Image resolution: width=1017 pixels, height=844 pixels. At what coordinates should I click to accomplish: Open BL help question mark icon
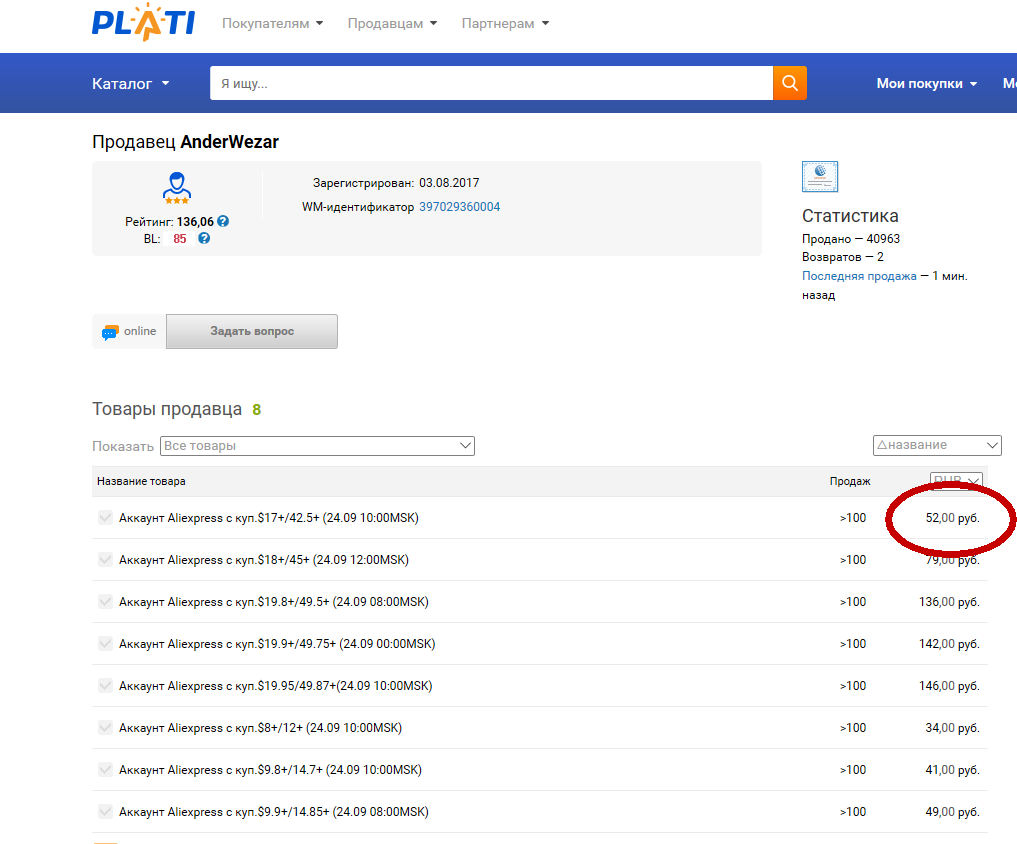204,238
